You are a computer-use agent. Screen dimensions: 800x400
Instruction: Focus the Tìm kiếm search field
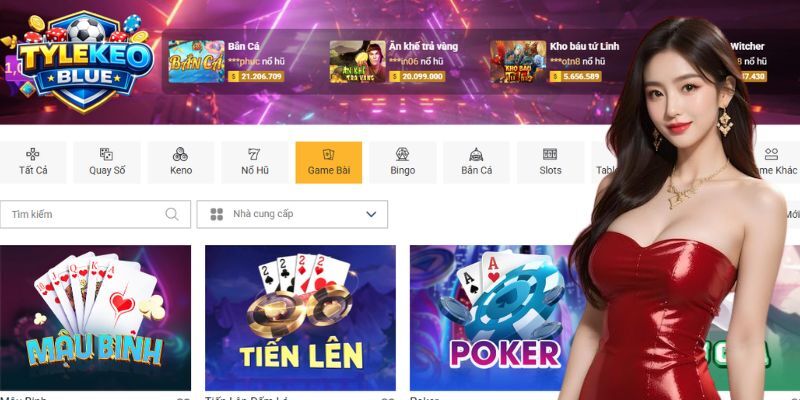(95, 214)
